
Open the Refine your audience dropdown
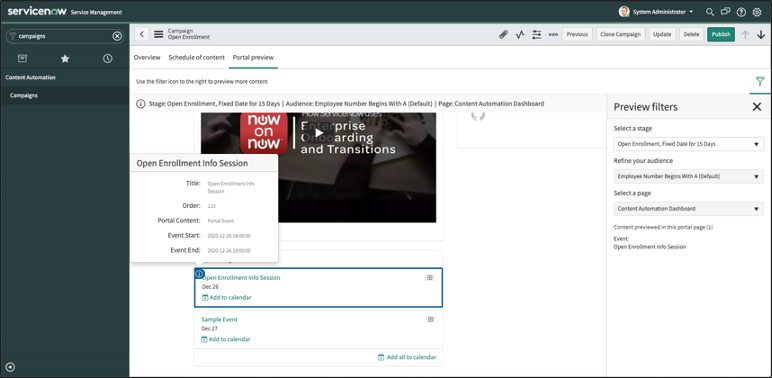(x=689, y=176)
